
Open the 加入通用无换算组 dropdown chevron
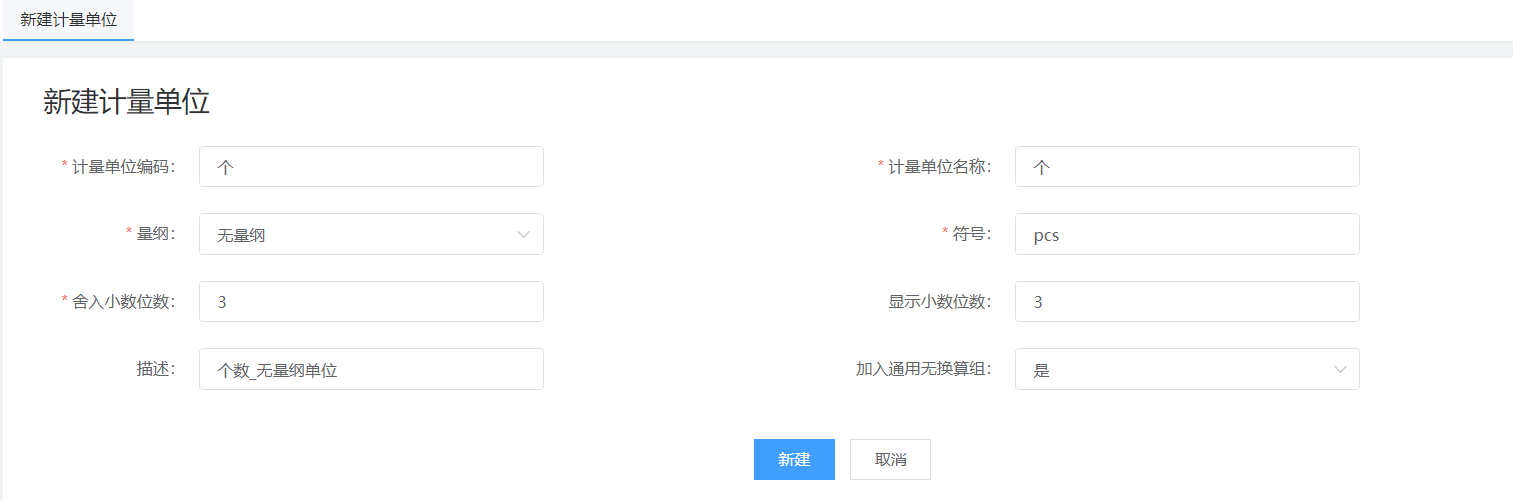tap(1340, 369)
